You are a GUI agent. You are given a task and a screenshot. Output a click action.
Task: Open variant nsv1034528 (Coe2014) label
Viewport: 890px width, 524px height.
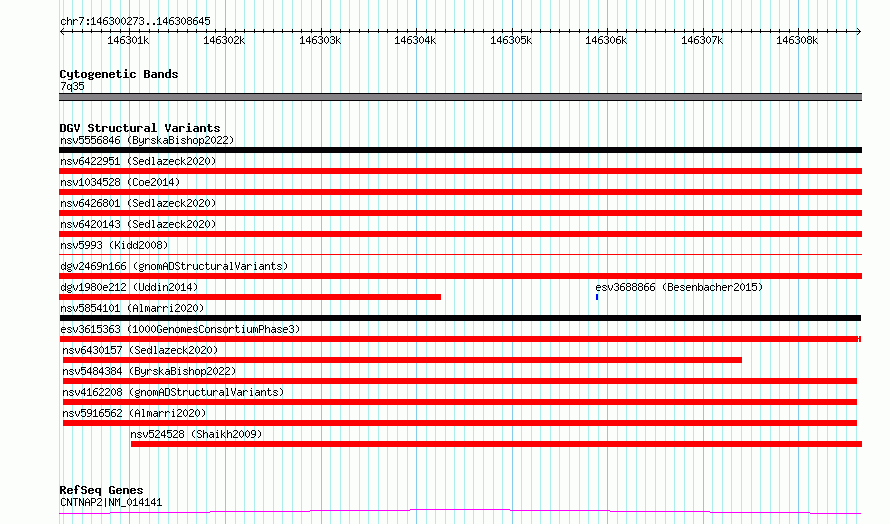pos(120,182)
